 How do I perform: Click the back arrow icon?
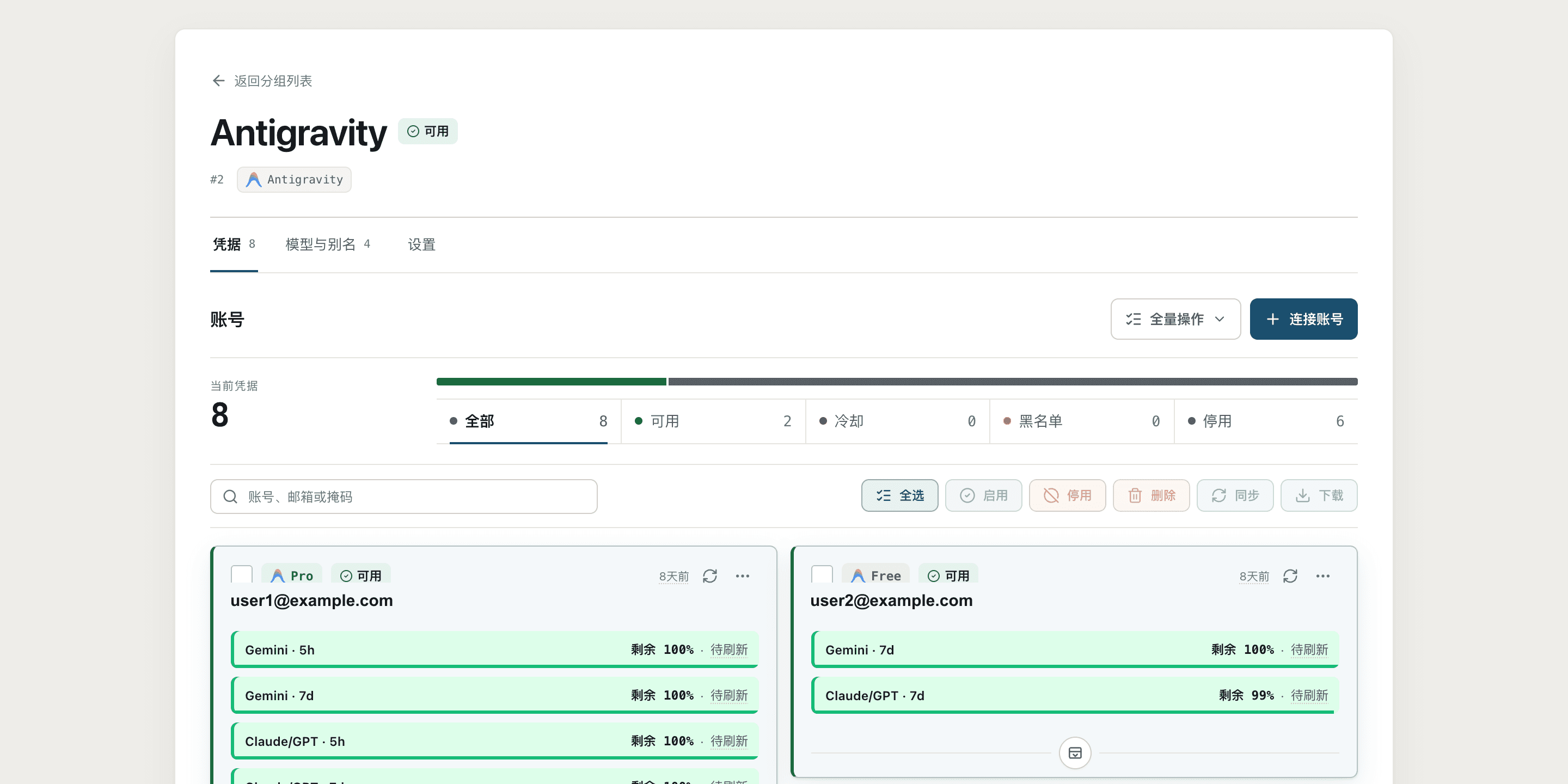click(x=218, y=81)
